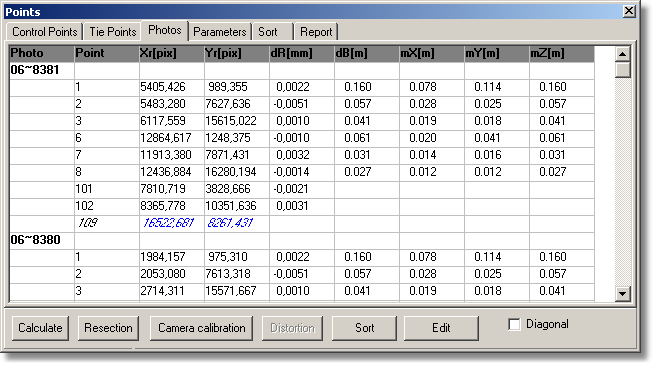
Task: Switch to the Sort tab
Action: pyautogui.click(x=272, y=32)
